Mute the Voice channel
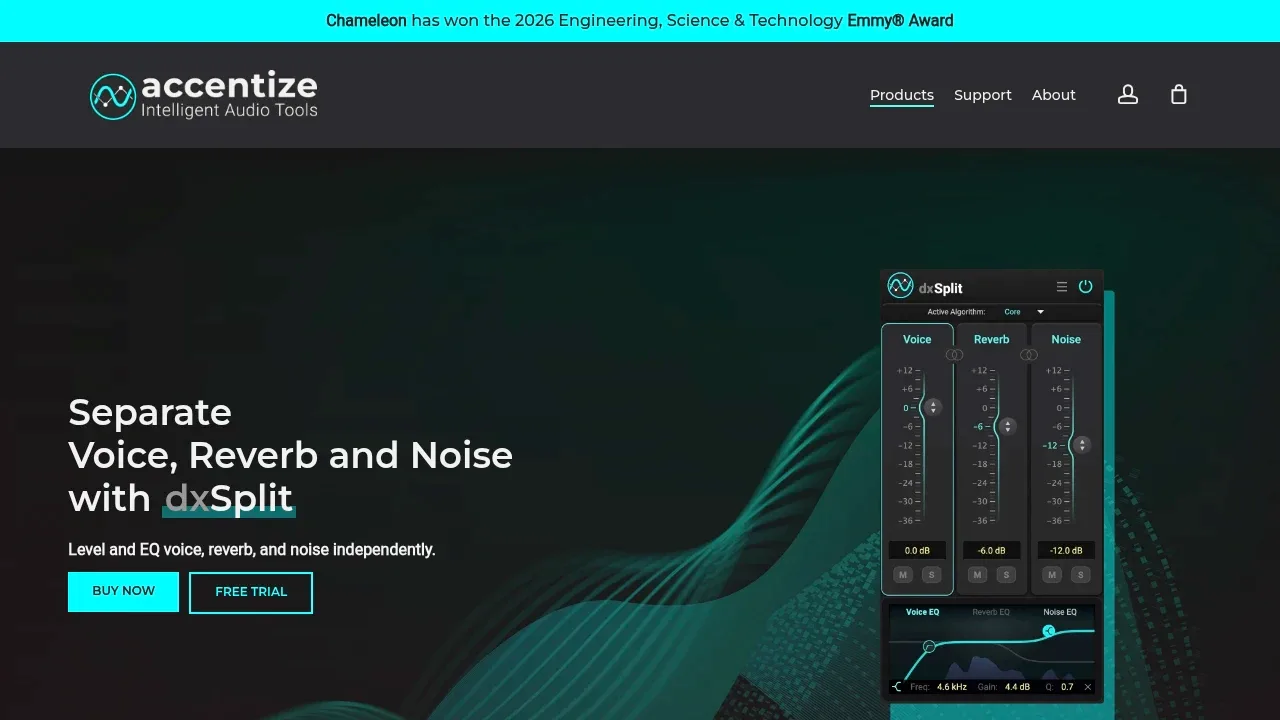 click(903, 575)
